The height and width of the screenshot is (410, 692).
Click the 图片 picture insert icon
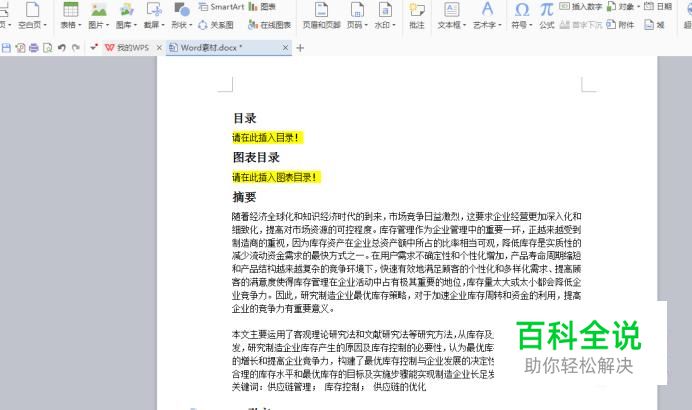[x=99, y=9]
